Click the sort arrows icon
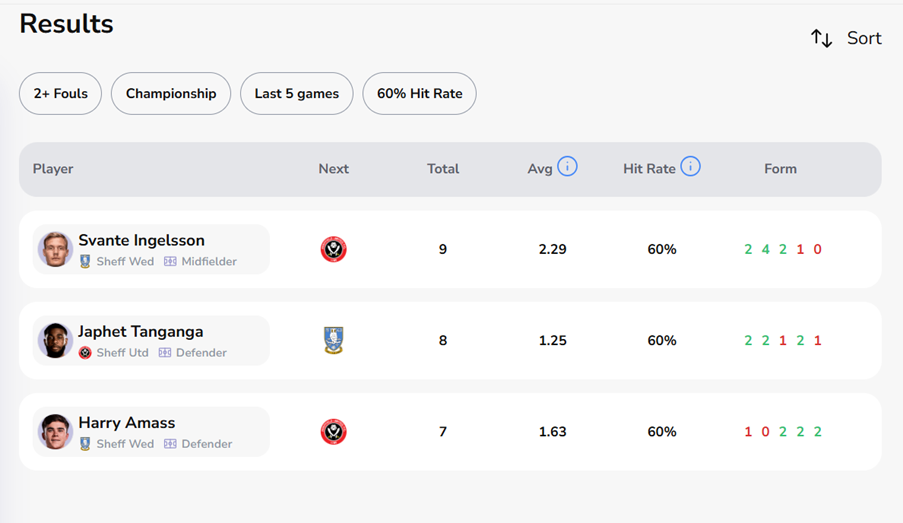 [821, 38]
